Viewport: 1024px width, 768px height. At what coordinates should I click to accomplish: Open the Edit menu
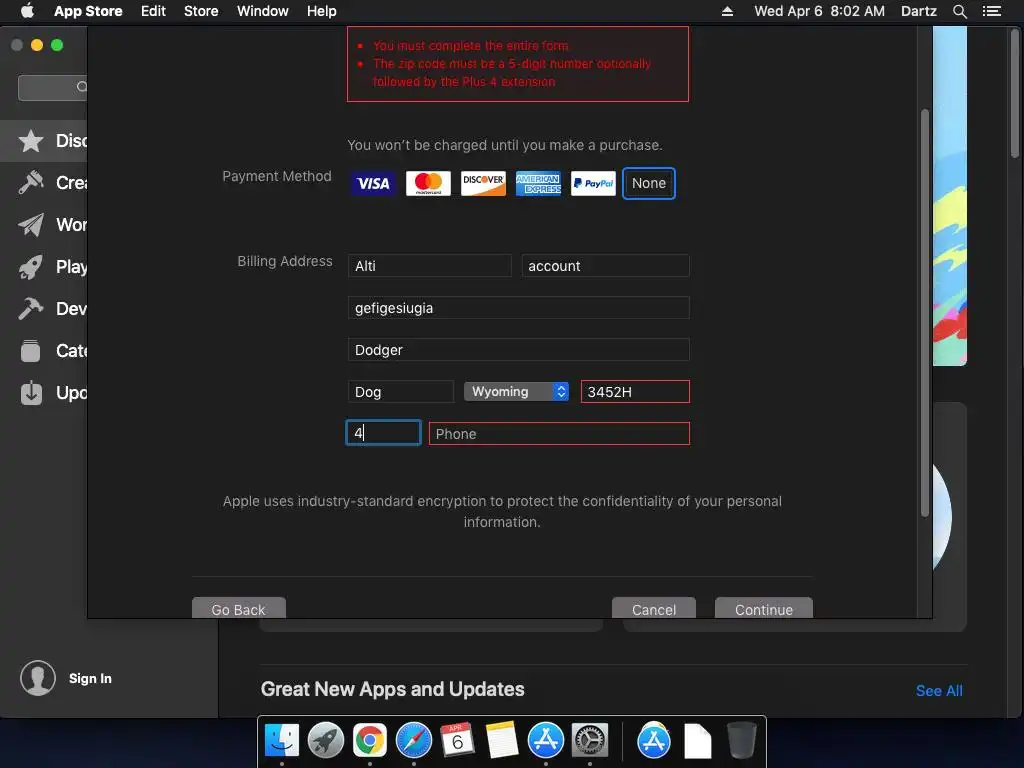(153, 11)
